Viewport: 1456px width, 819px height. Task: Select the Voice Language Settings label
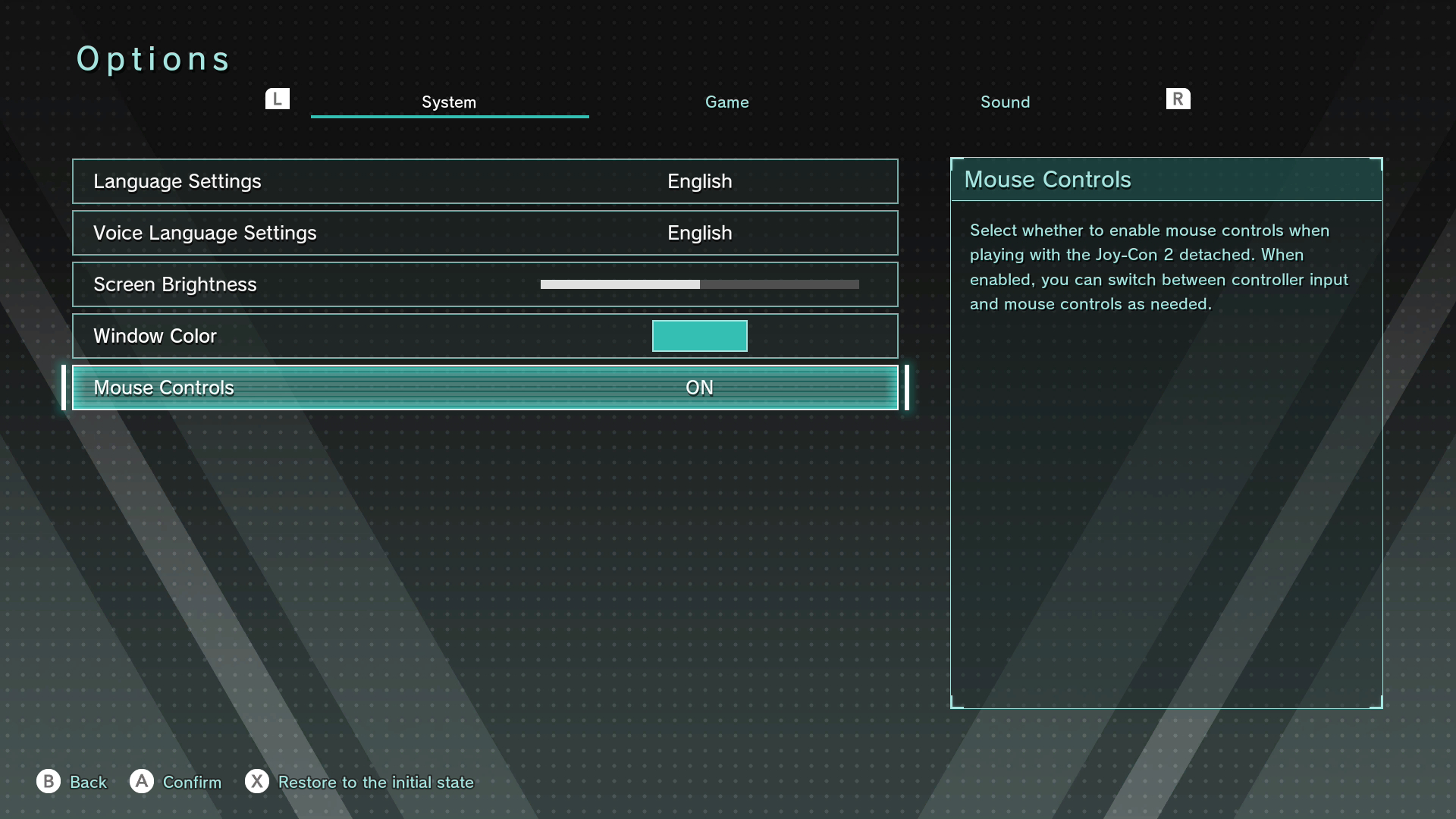pos(205,233)
